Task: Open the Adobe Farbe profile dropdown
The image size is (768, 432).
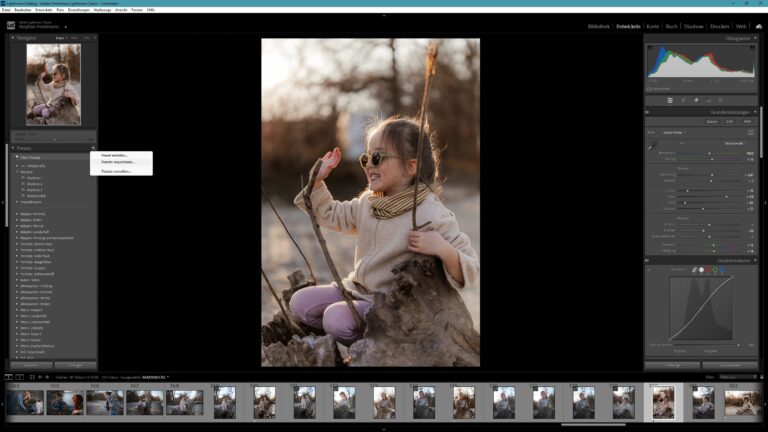Action: pos(674,132)
